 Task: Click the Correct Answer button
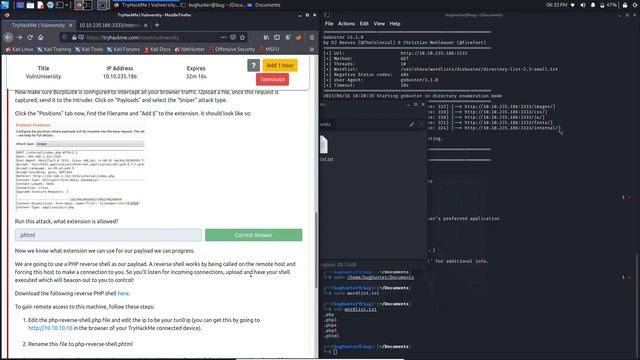[x=253, y=235]
